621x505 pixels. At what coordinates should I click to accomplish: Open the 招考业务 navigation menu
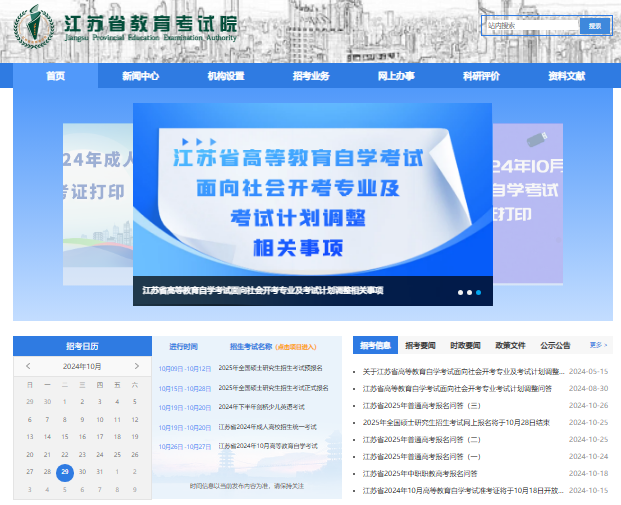pyautogui.click(x=311, y=76)
